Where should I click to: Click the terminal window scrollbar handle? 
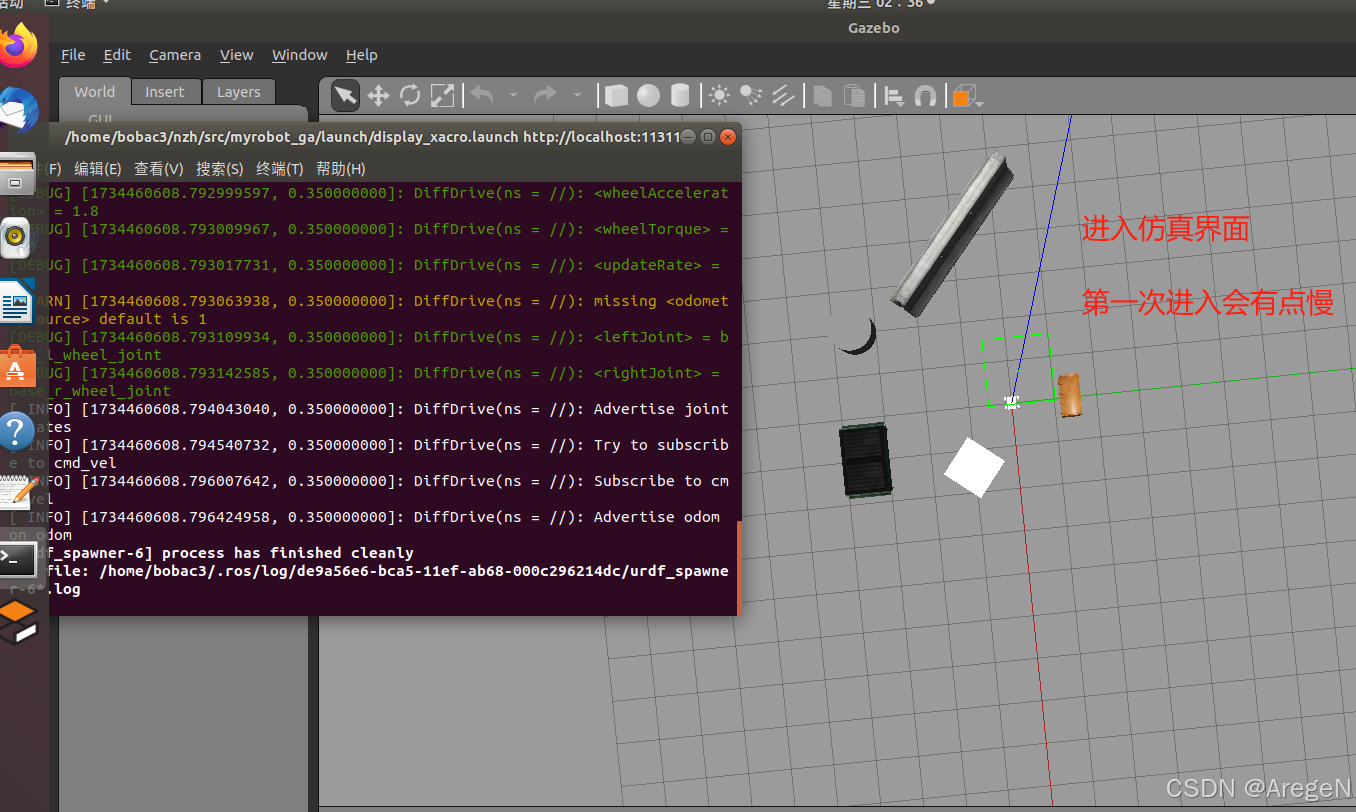tap(738, 567)
